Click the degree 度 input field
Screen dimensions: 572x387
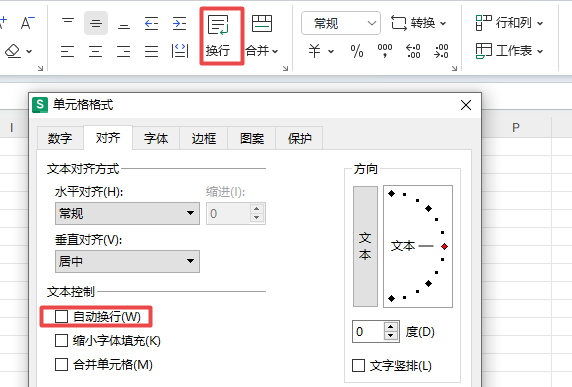tap(368, 332)
